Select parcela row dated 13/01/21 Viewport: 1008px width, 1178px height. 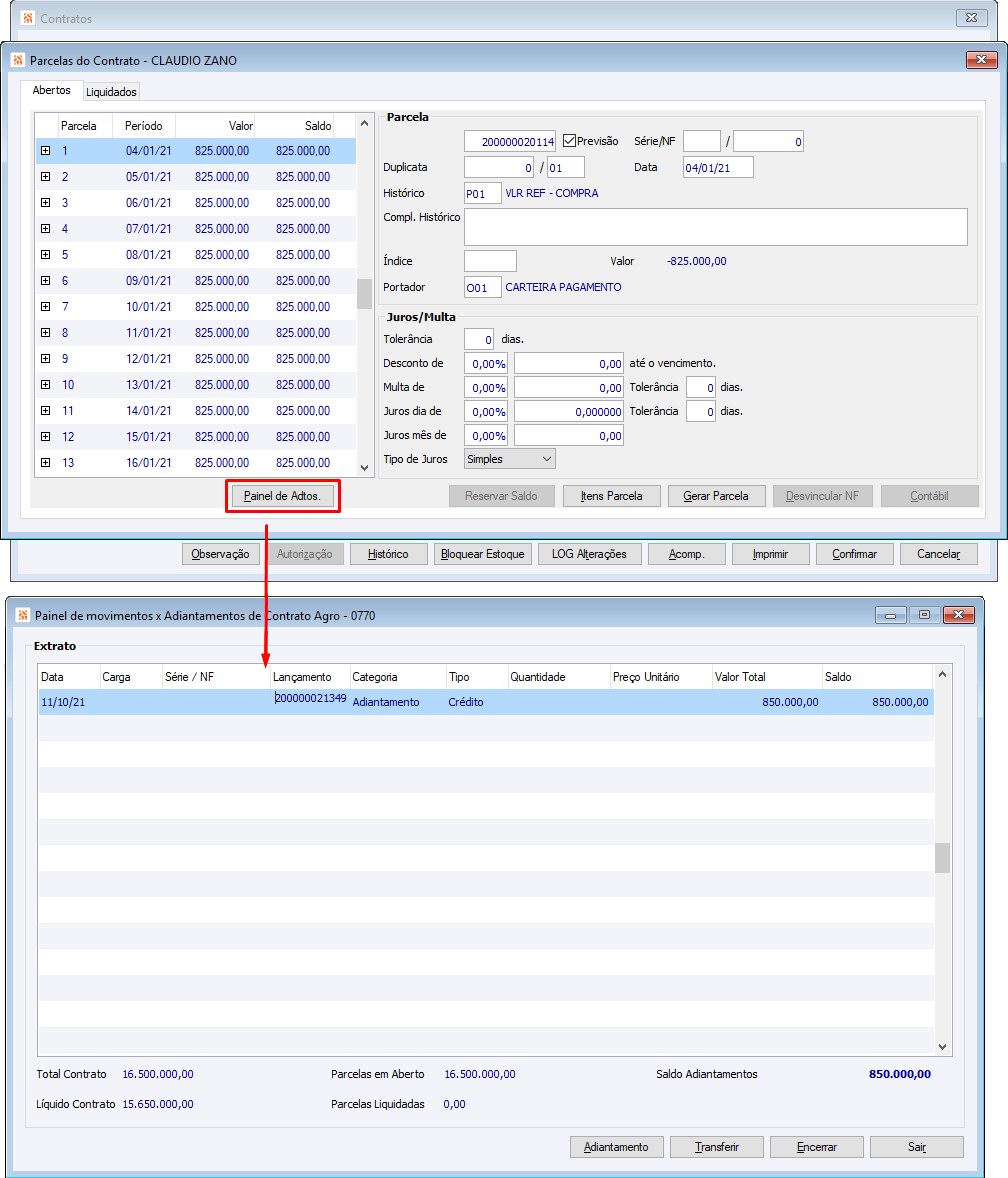click(x=196, y=385)
